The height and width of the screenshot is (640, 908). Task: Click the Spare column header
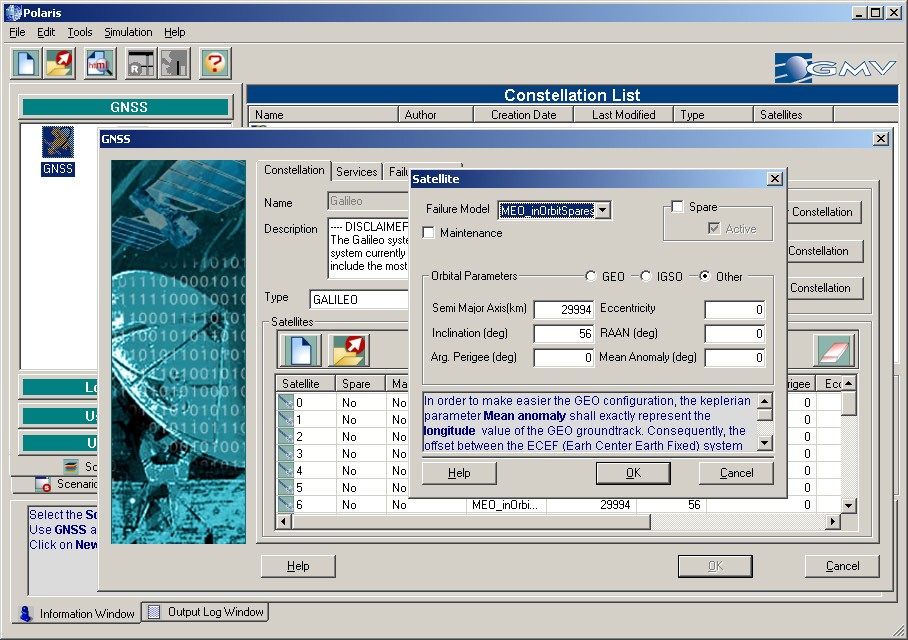coord(360,383)
